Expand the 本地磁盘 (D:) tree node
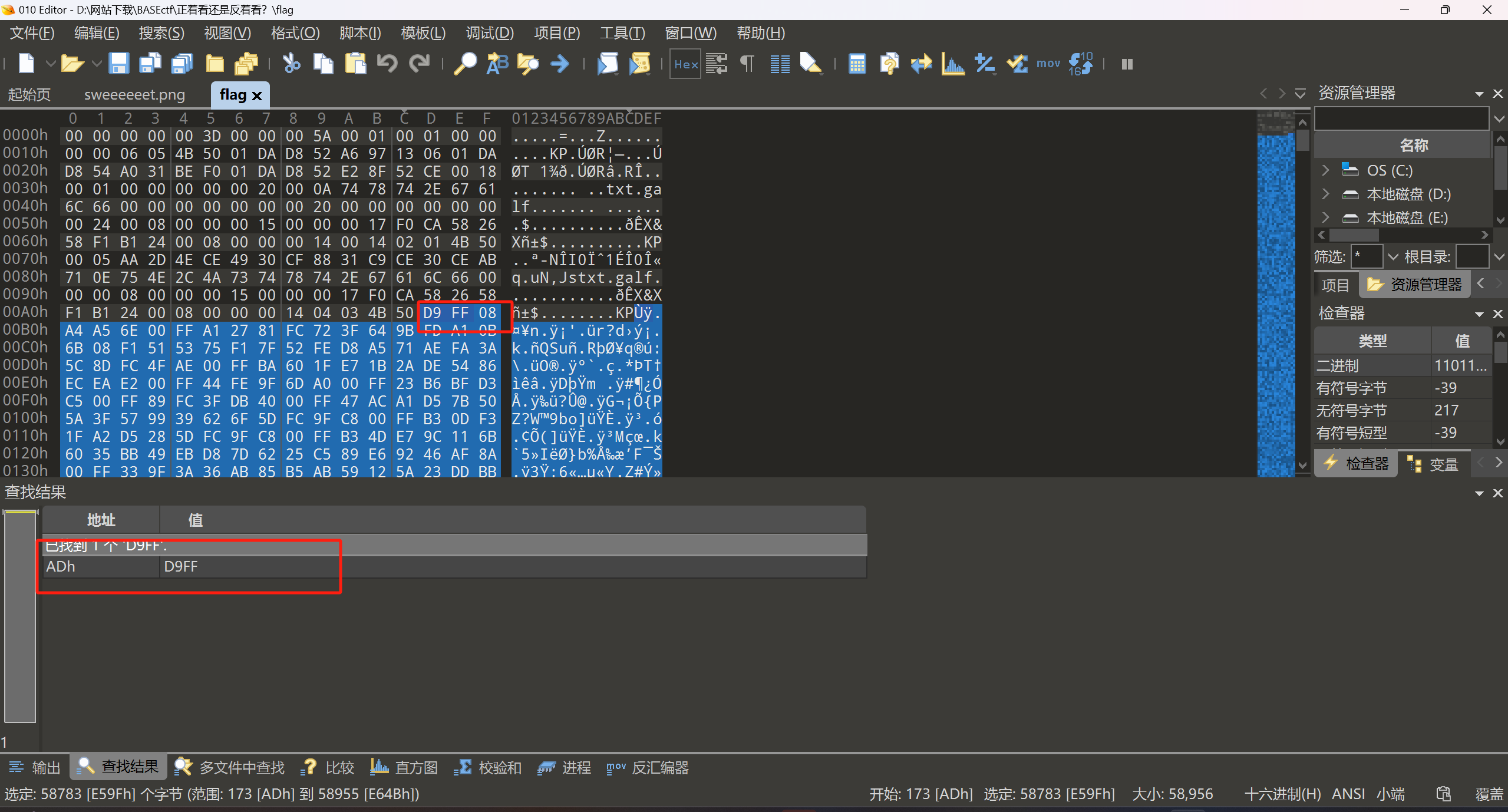 pyautogui.click(x=1325, y=194)
